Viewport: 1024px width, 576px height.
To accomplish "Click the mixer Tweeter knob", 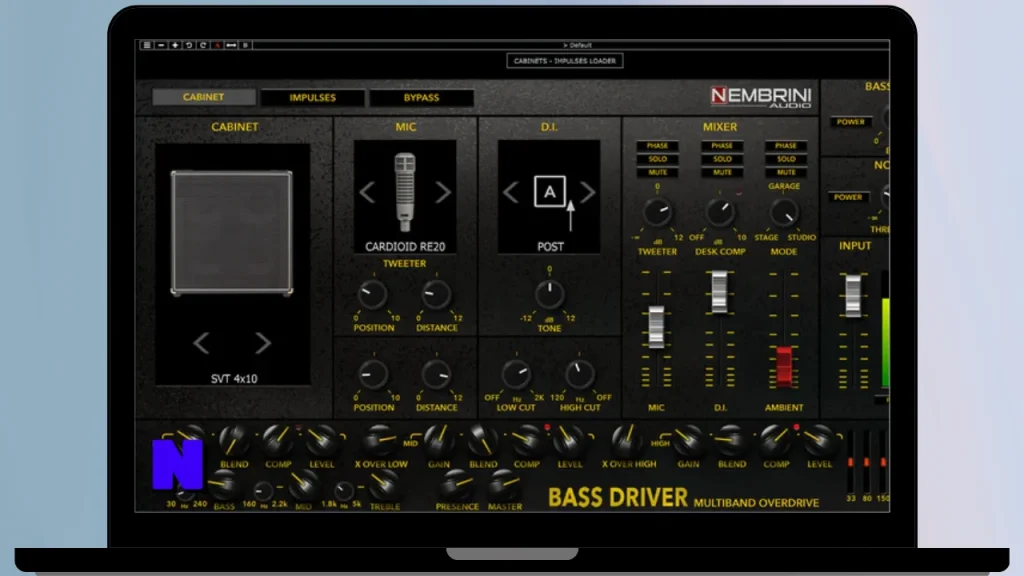I will (657, 213).
